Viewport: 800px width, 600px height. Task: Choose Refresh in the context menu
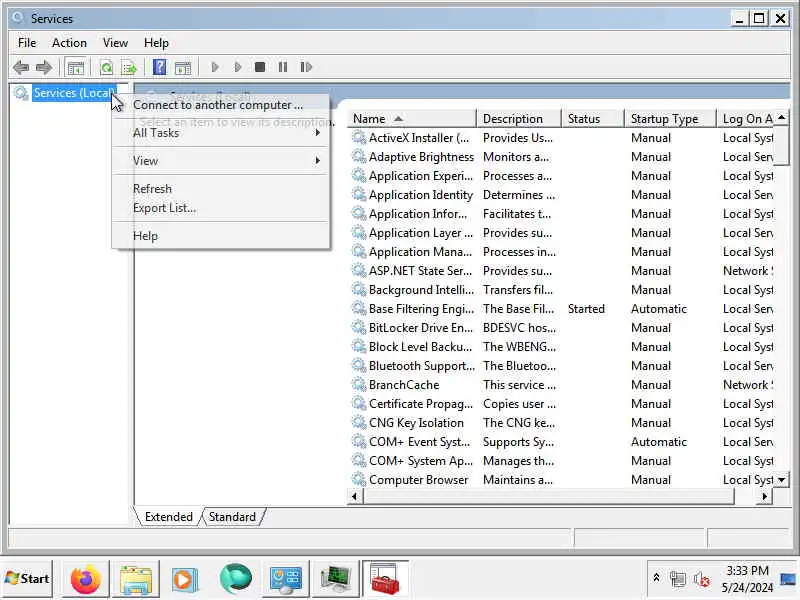220,189
